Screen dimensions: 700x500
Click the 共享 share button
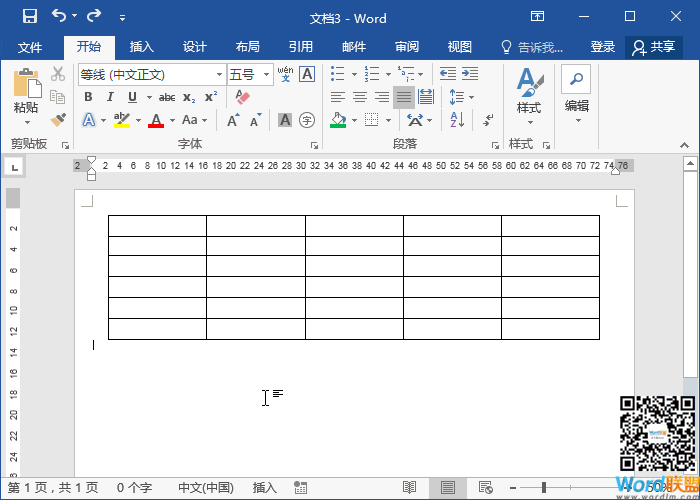point(654,47)
